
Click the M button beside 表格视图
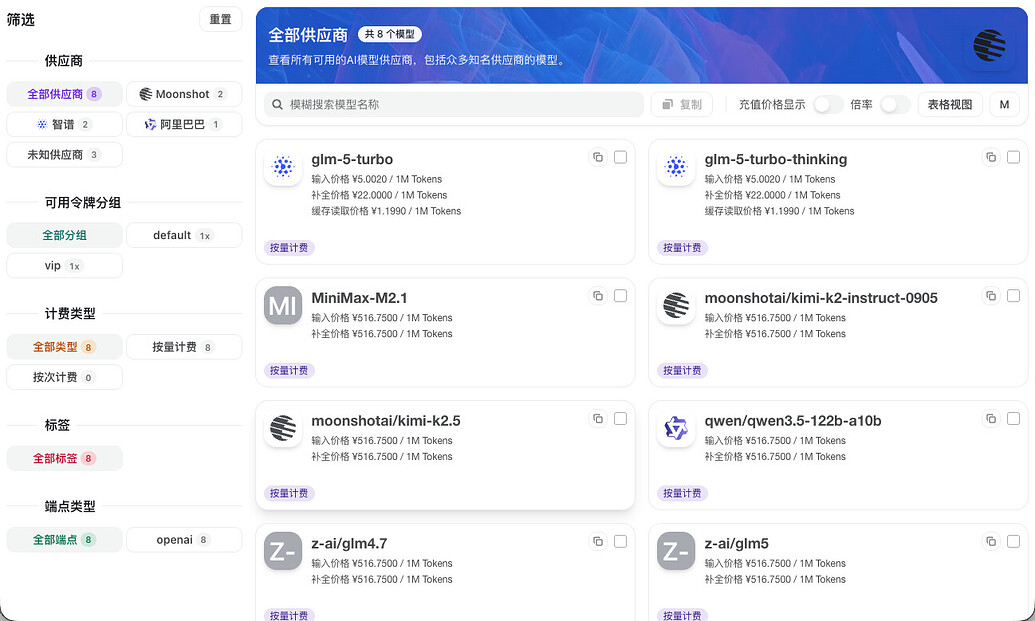tap(1004, 104)
